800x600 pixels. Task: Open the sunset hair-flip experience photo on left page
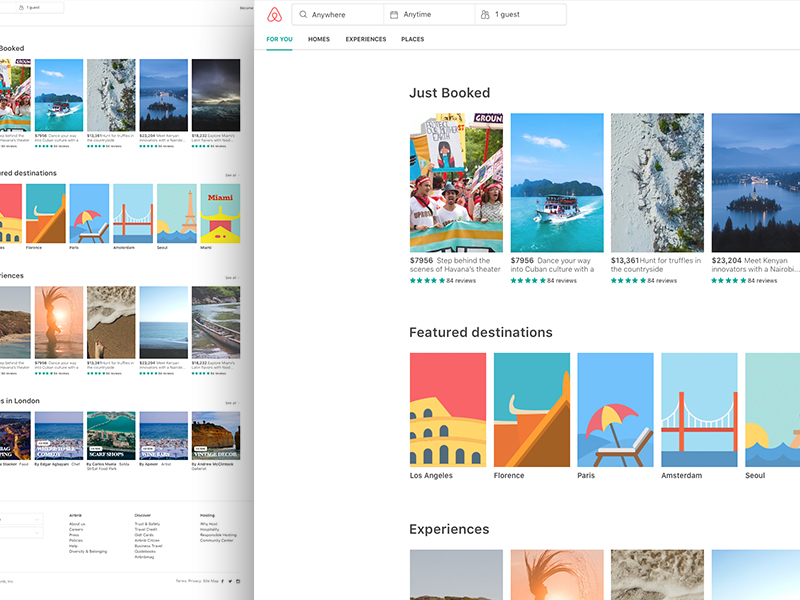coord(59,322)
